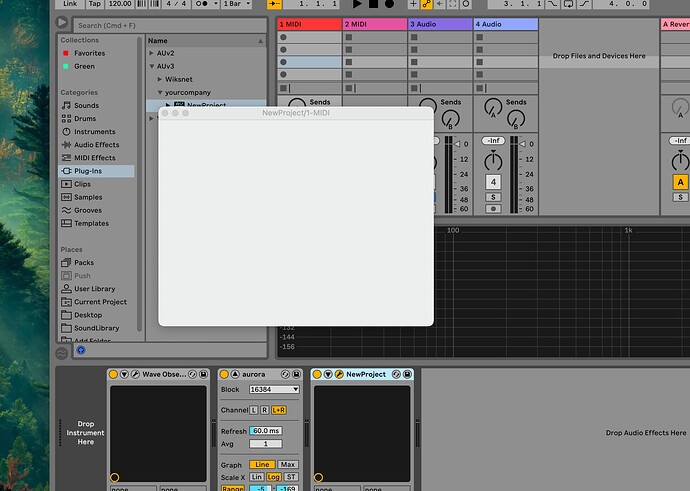690x491 pixels.
Task: Click the Tap tempo button
Action: point(95,4)
